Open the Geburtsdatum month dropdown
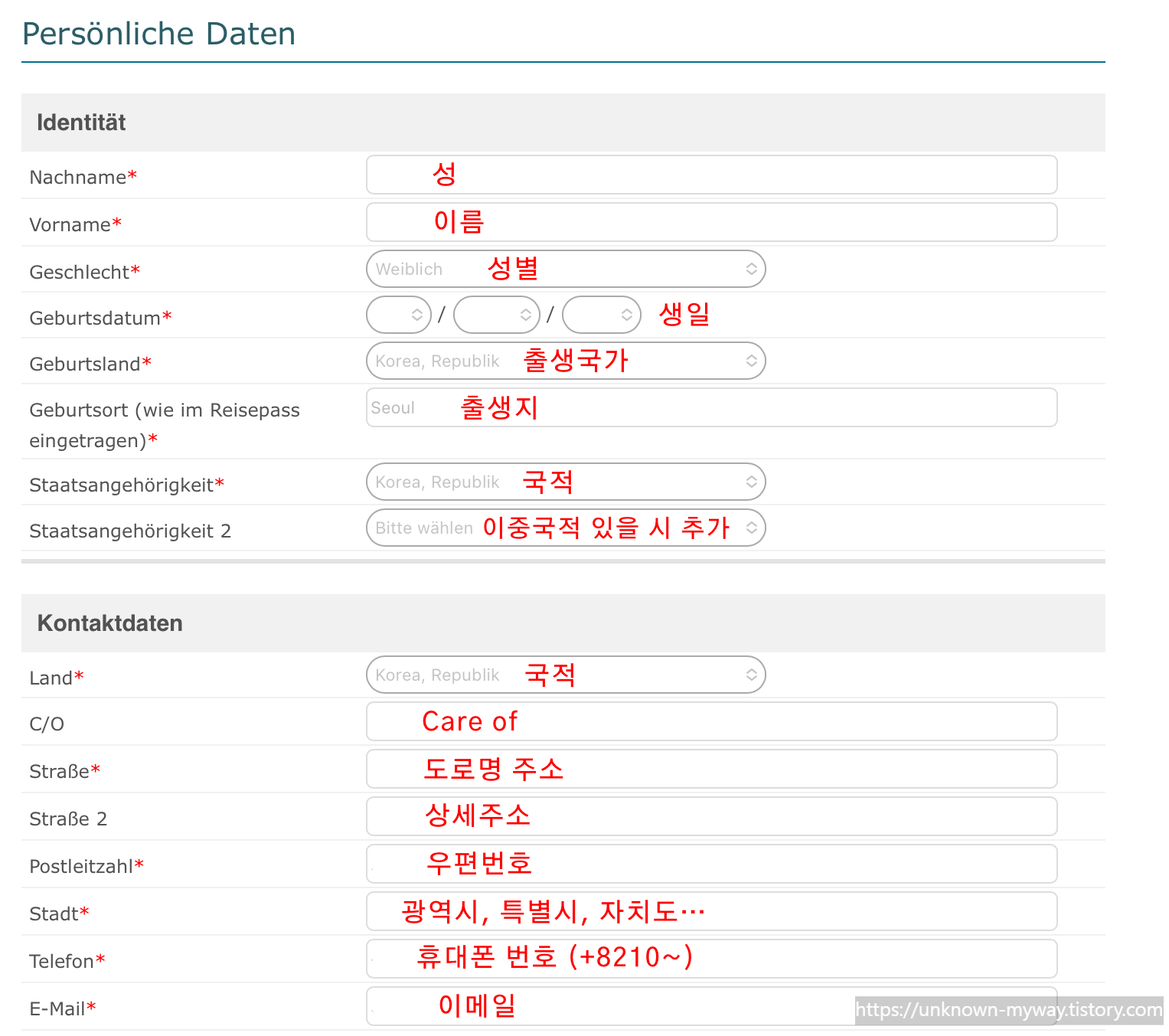1169x1036 pixels. tap(497, 315)
